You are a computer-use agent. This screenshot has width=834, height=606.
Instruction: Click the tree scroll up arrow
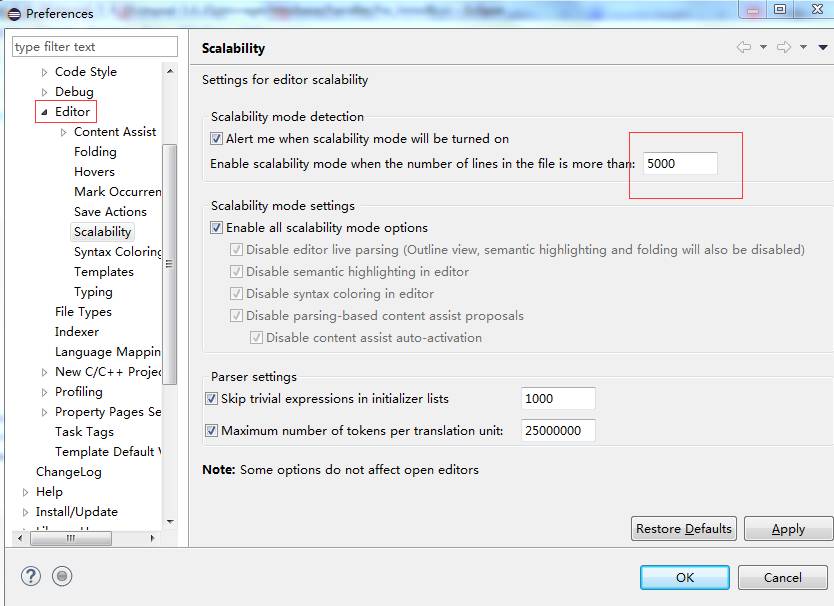pyautogui.click(x=170, y=71)
